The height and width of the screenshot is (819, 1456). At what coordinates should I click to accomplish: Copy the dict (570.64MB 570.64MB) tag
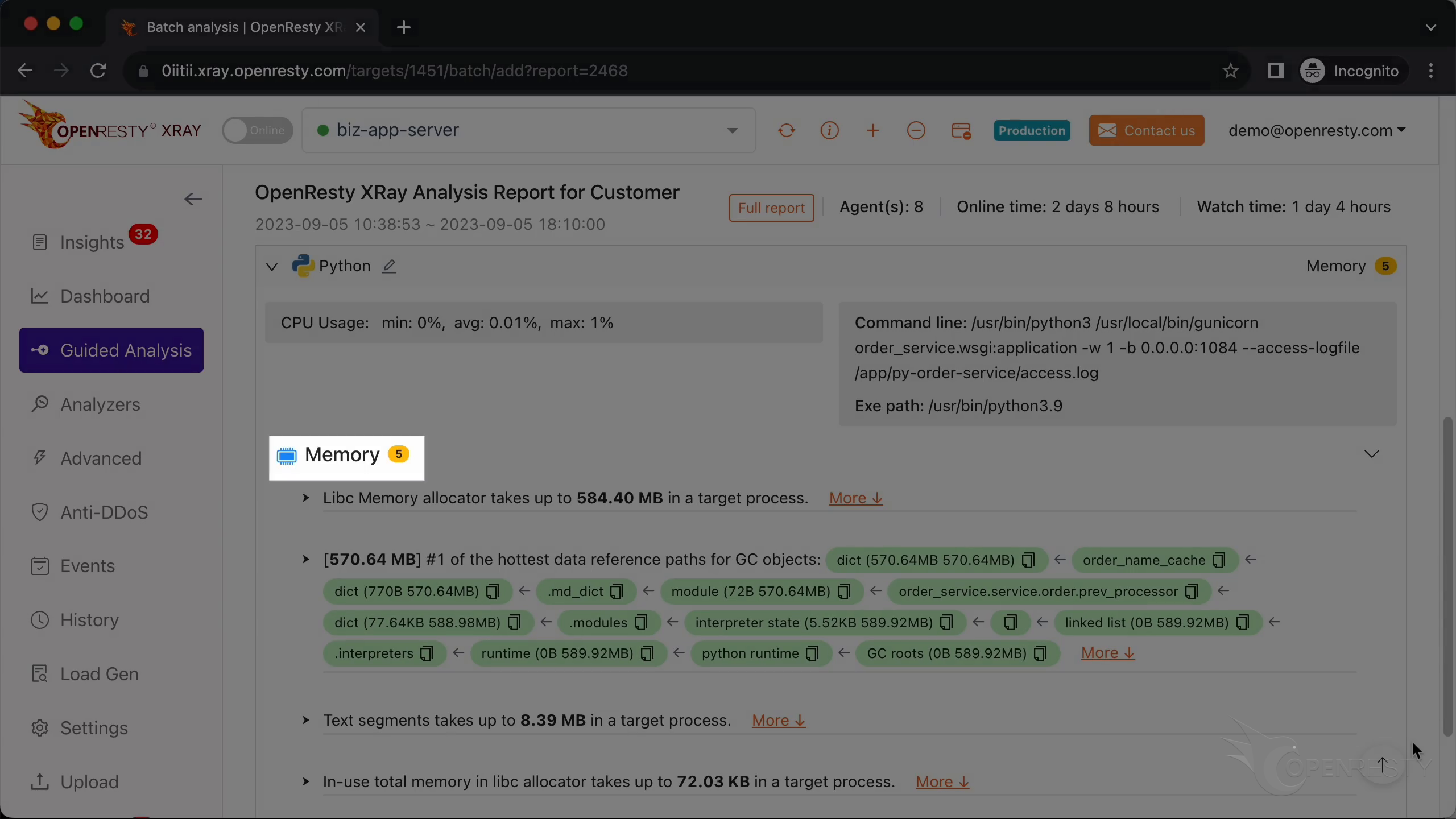[x=1028, y=561]
